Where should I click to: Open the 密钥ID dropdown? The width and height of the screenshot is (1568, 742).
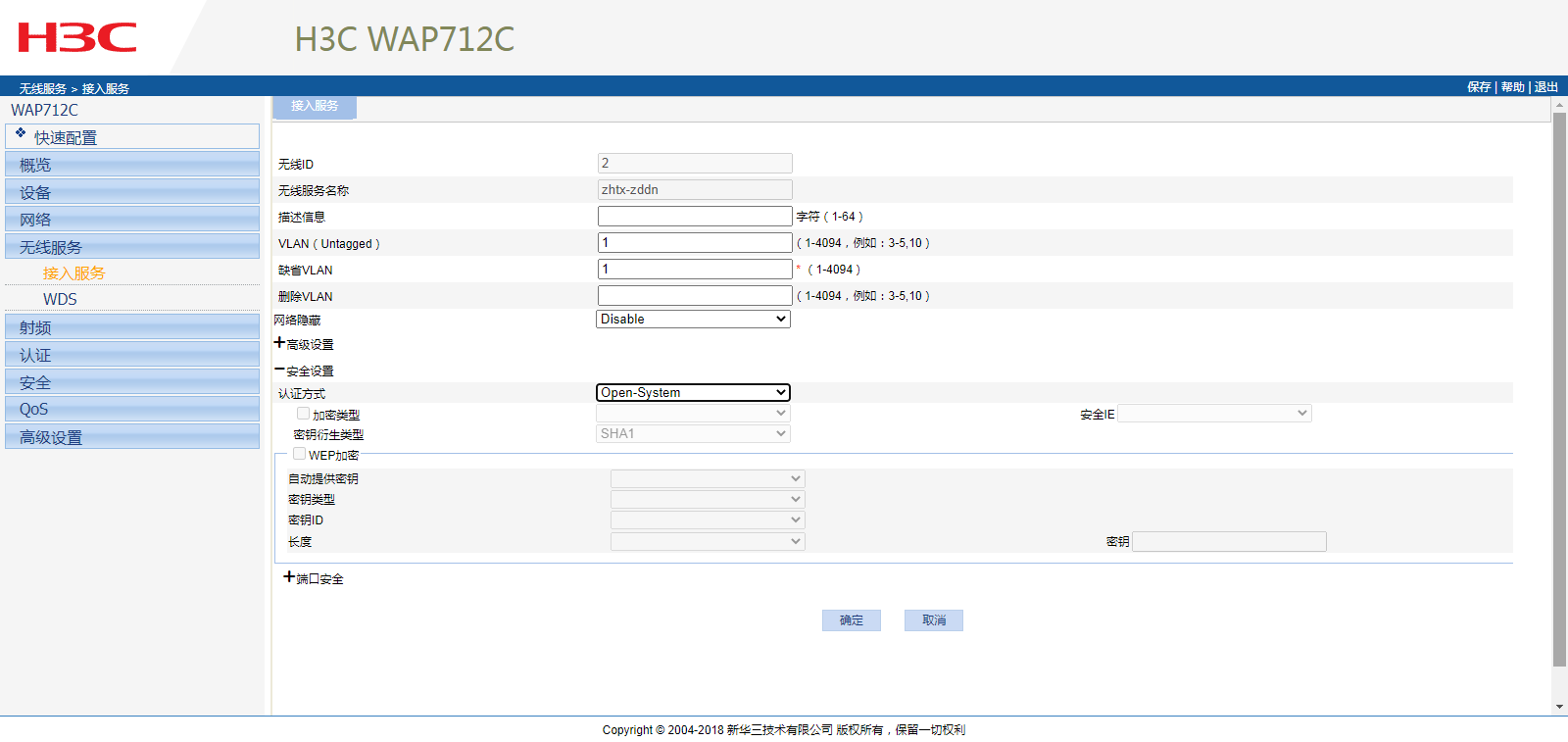(x=708, y=520)
